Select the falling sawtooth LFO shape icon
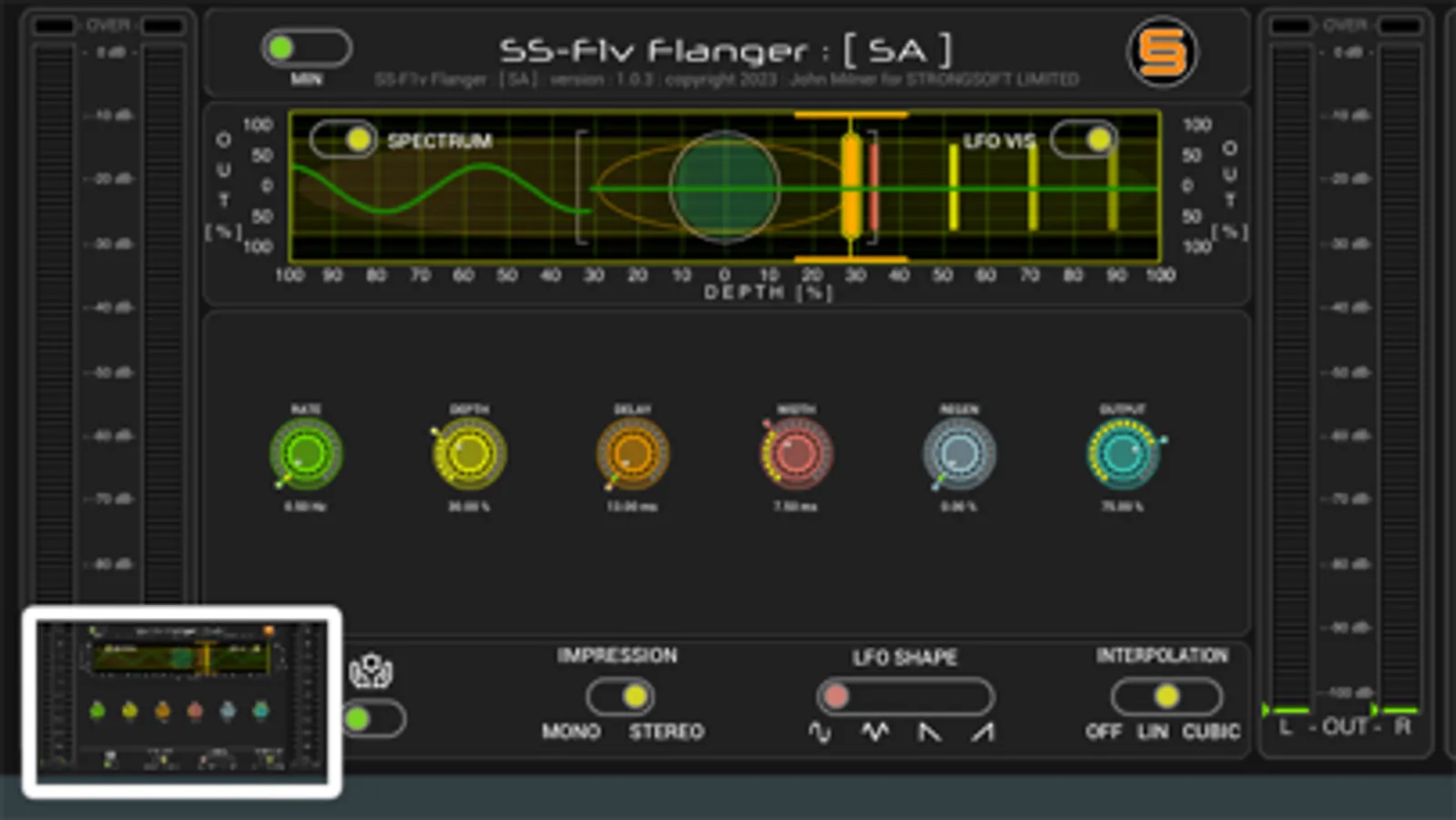1456x820 pixels. (x=929, y=732)
